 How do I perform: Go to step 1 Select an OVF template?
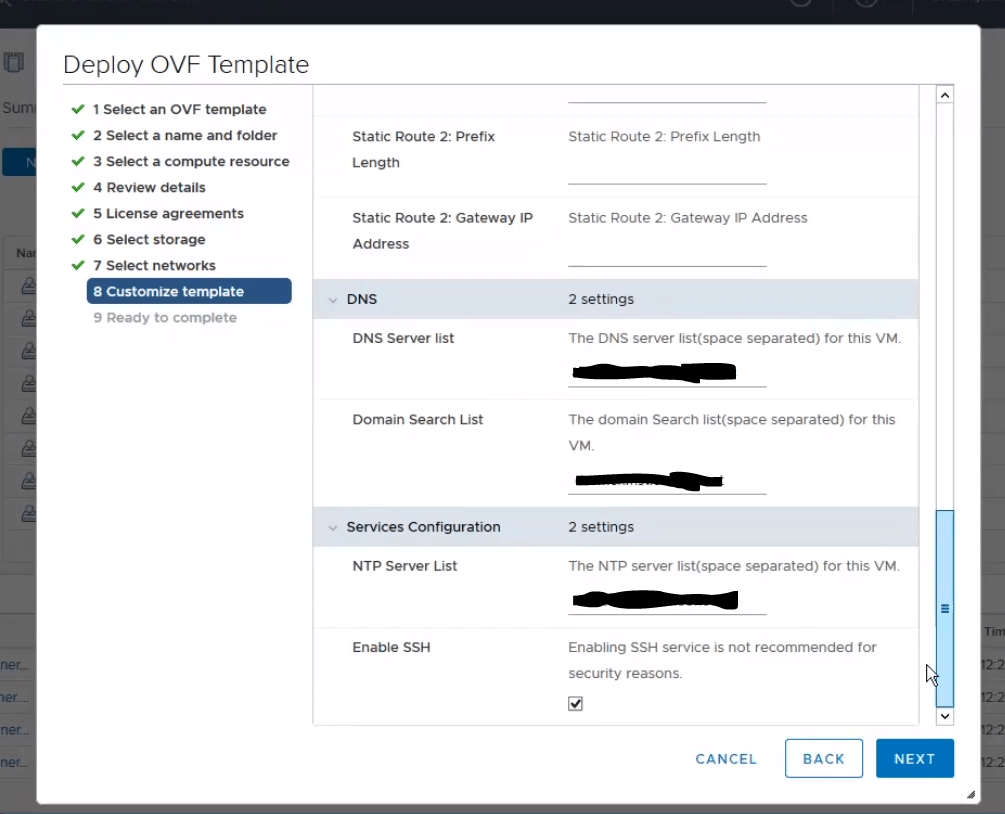[x=179, y=109]
